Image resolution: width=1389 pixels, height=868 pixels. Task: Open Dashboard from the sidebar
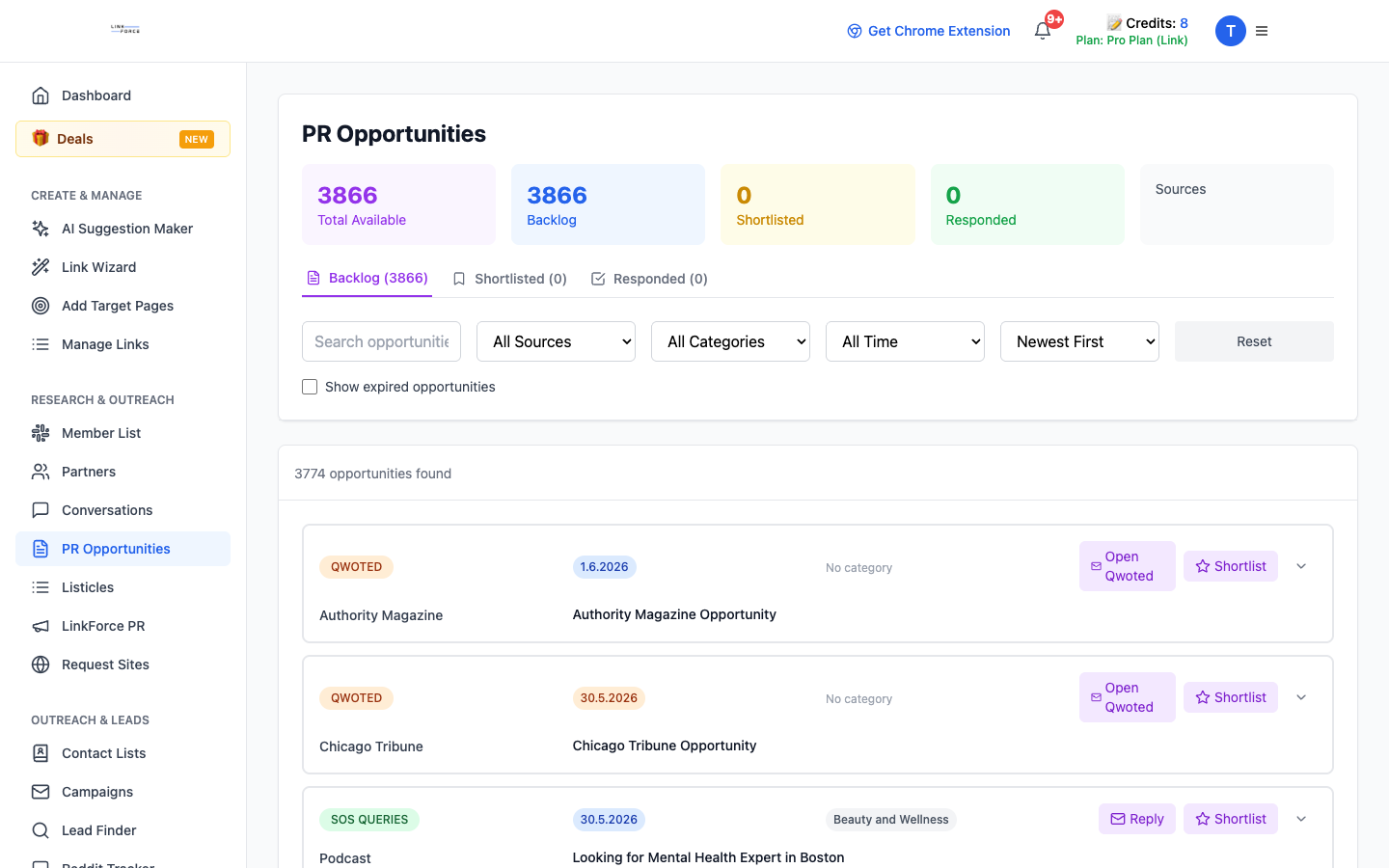123,95
